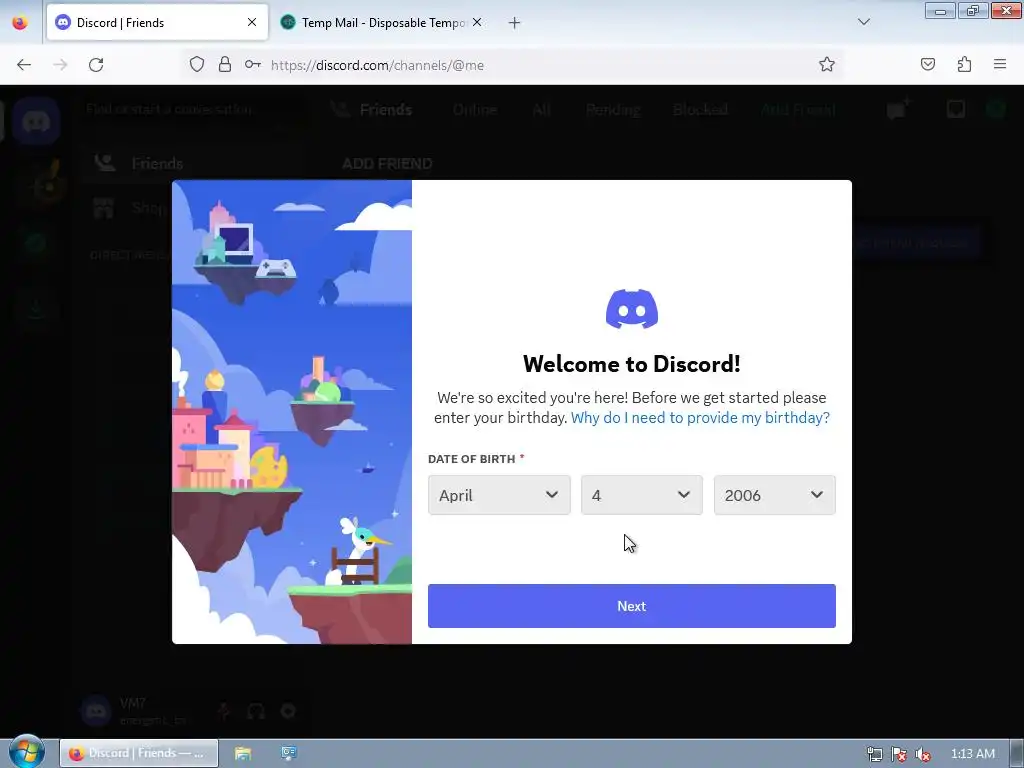The height and width of the screenshot is (768, 1024).
Task: Bookmark this page with the star
Action: coord(827,65)
